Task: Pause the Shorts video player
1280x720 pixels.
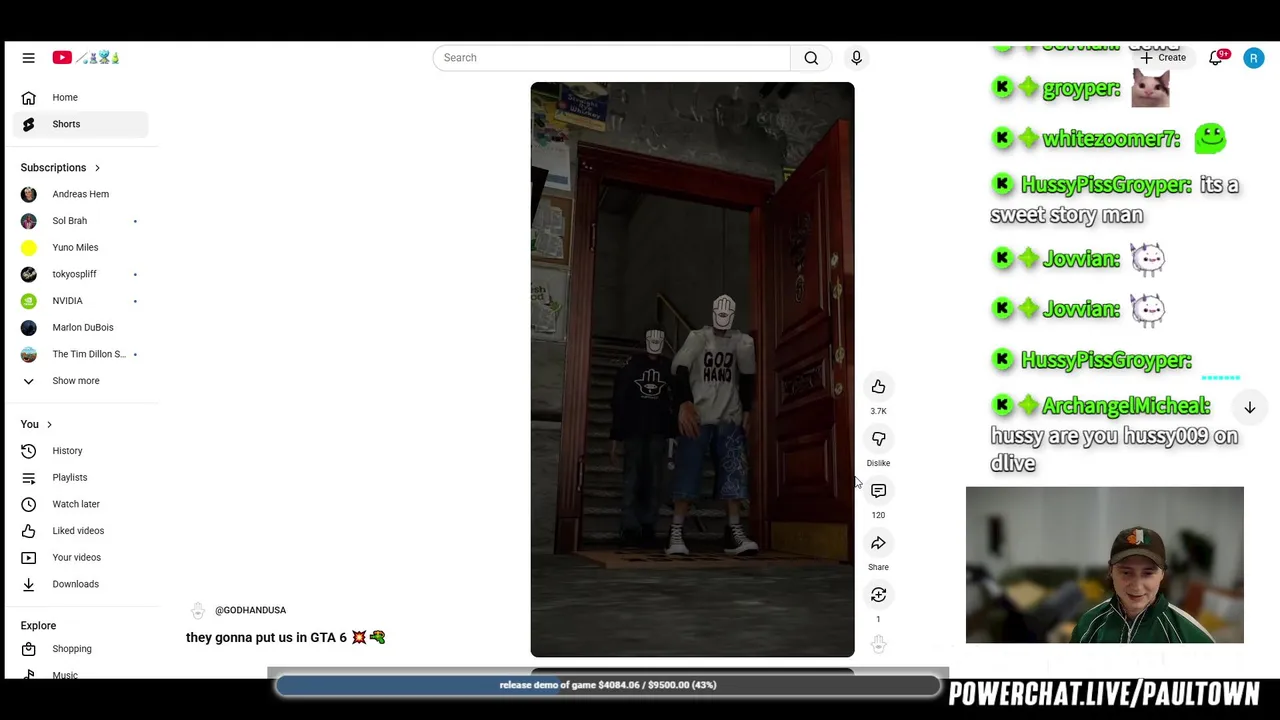Action: [x=692, y=369]
